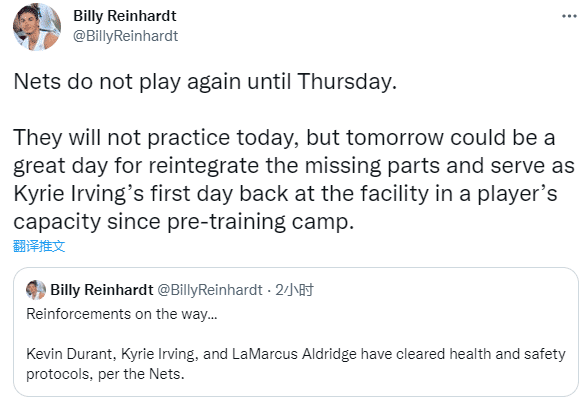Click @BillyReinhardt handle inside quoted tweet
This screenshot has width=583, height=398.
[x=210, y=290]
